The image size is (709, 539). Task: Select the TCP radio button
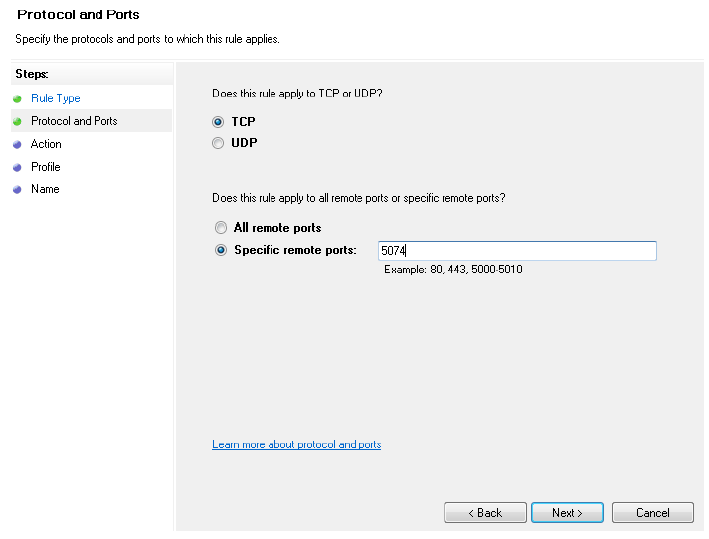point(219,122)
